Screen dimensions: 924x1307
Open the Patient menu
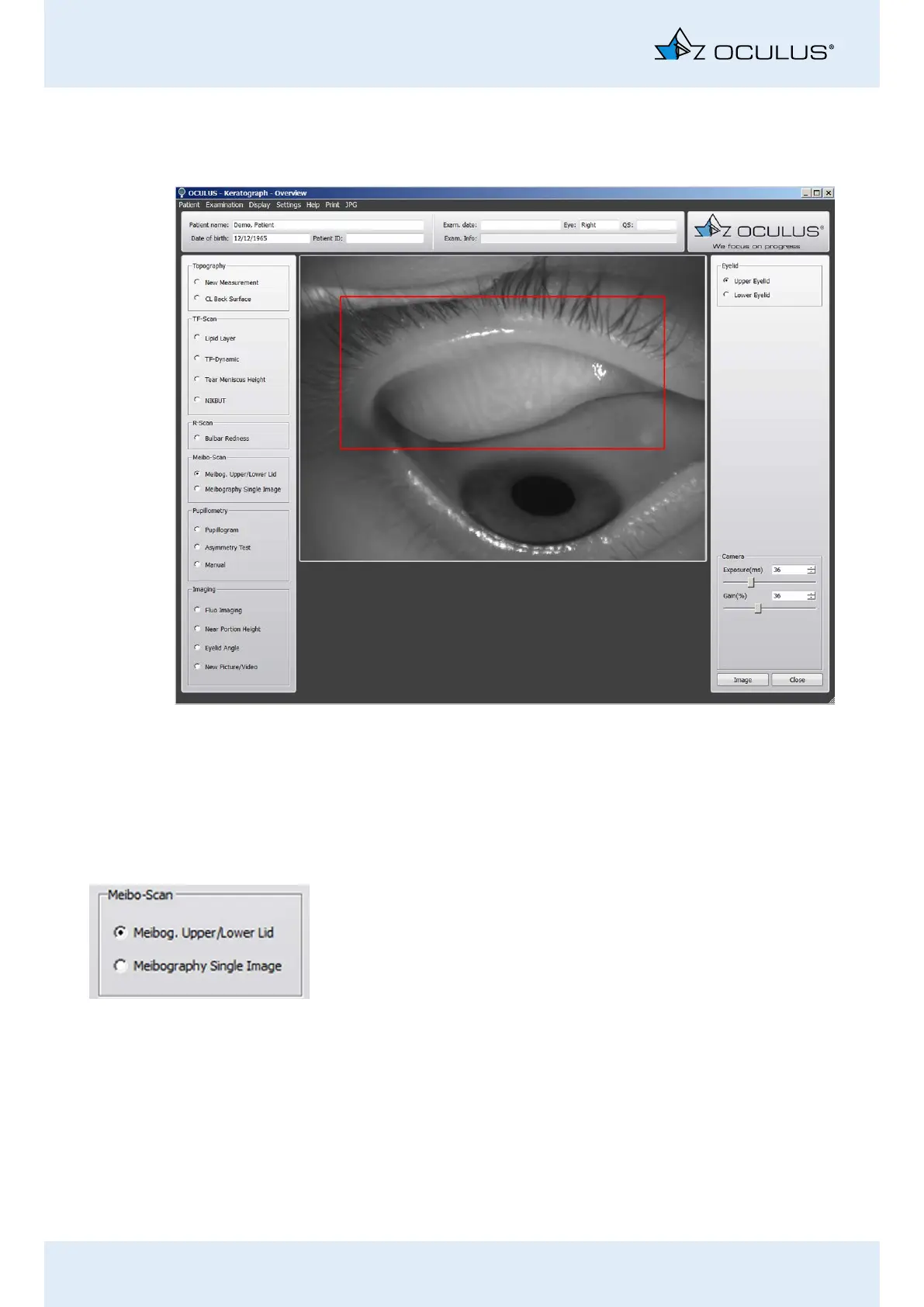click(x=189, y=205)
